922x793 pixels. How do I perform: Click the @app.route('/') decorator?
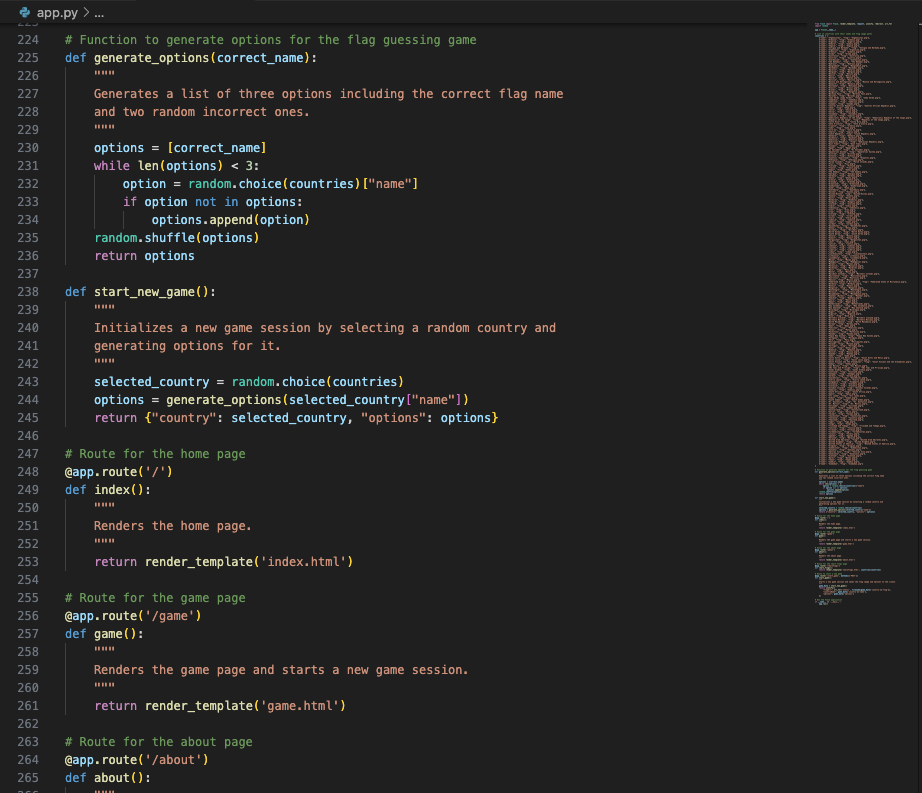(x=118, y=471)
